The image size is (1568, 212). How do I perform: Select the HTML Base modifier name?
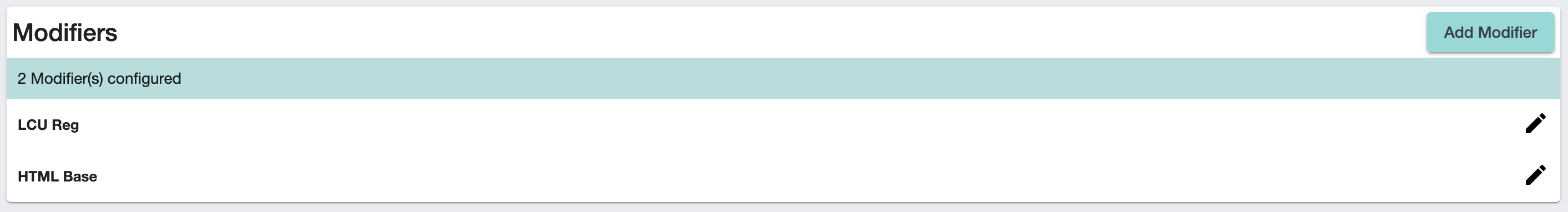point(57,176)
